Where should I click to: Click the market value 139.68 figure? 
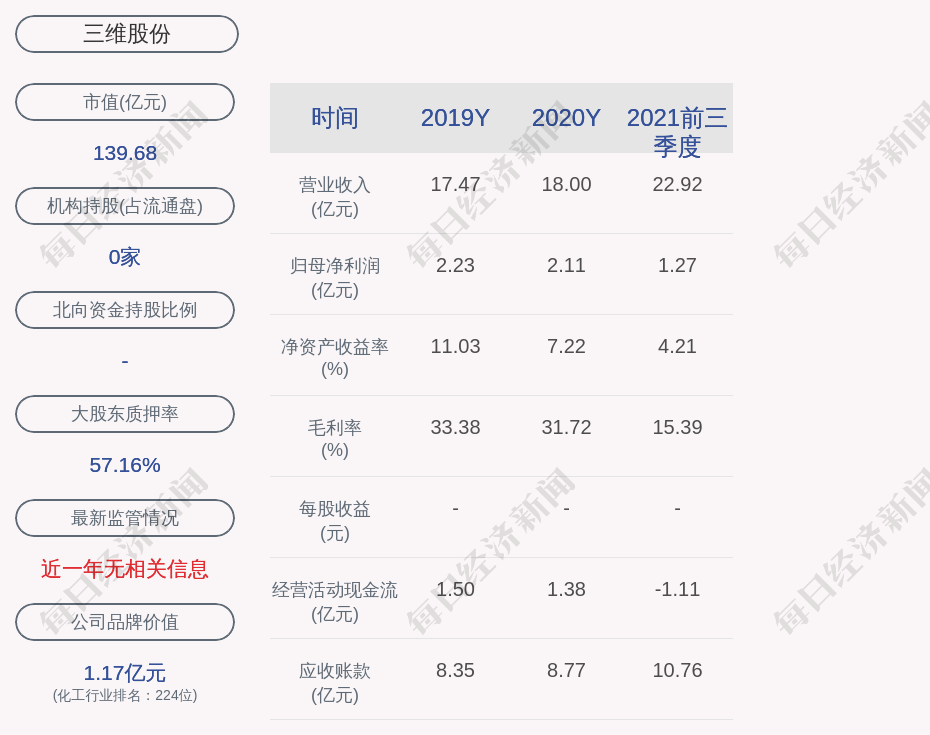(125, 153)
